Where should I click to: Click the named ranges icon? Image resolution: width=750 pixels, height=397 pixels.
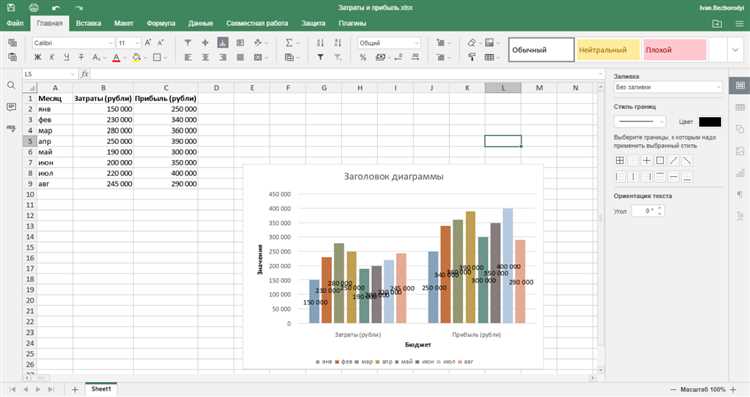[289, 57]
